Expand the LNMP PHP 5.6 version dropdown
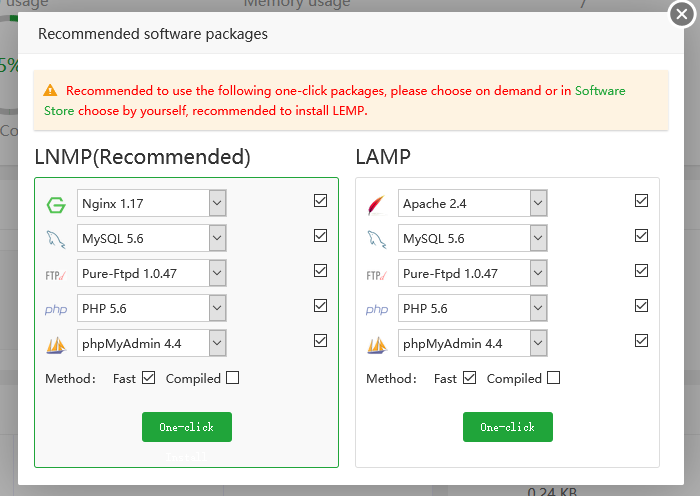Viewport: 700px width, 496px height. click(x=218, y=309)
